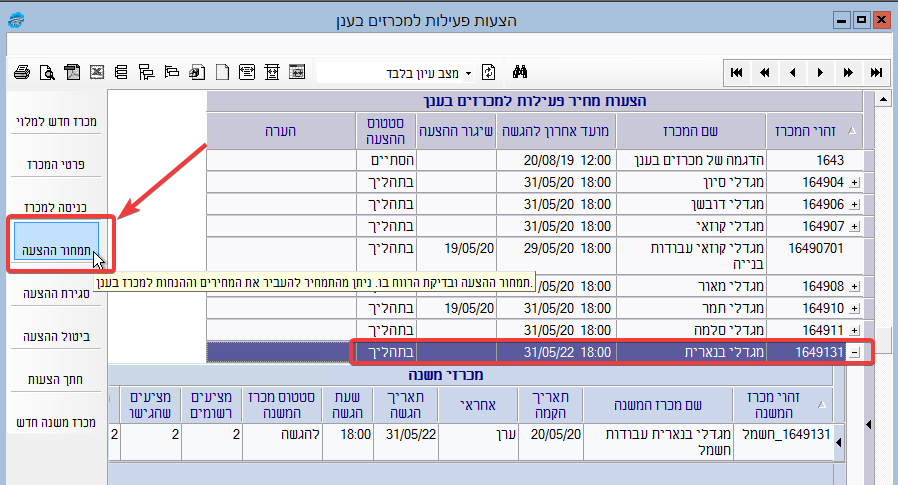Click the binoculars search icon
Image resolution: width=898 pixels, height=485 pixels.
pyautogui.click(x=520, y=72)
